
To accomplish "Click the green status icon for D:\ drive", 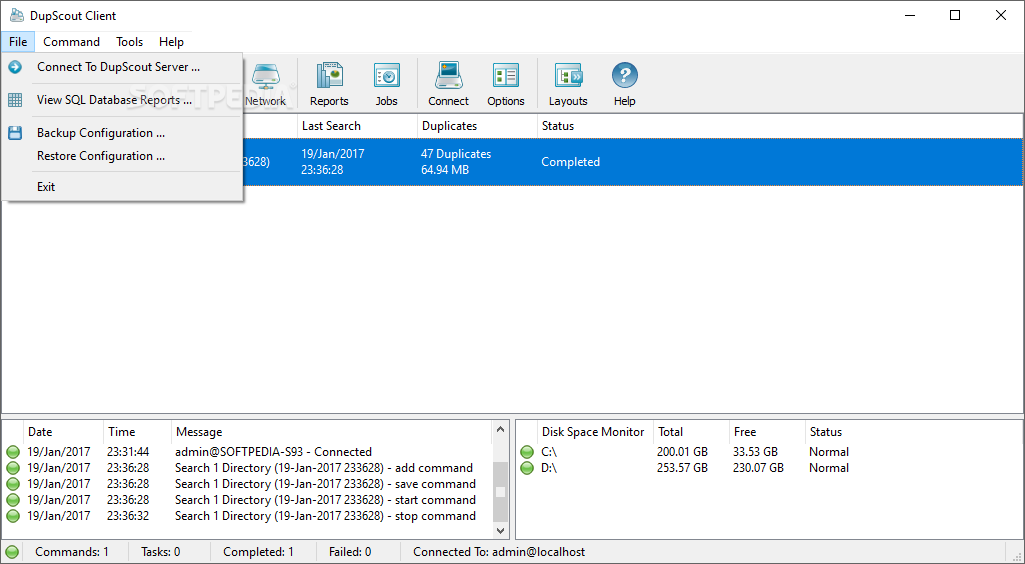I will [527, 468].
